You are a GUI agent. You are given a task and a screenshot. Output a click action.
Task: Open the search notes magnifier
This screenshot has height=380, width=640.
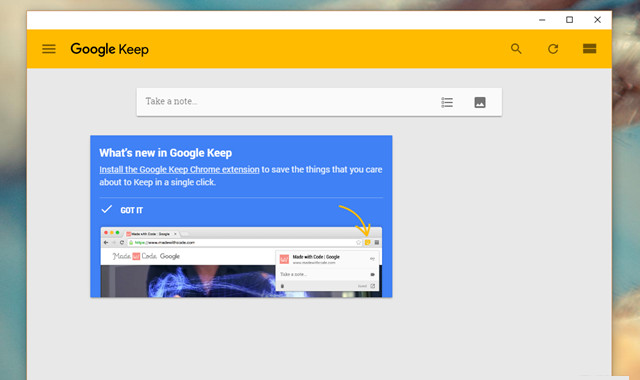pyautogui.click(x=516, y=49)
